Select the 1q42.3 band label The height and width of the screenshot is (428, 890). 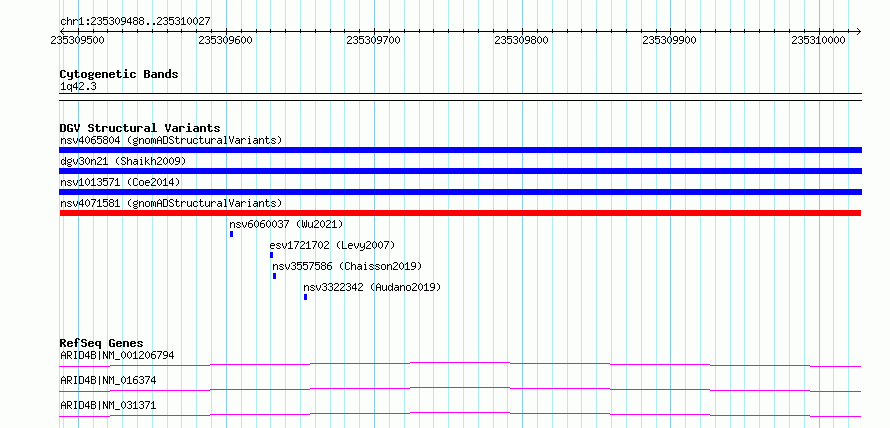coord(77,86)
